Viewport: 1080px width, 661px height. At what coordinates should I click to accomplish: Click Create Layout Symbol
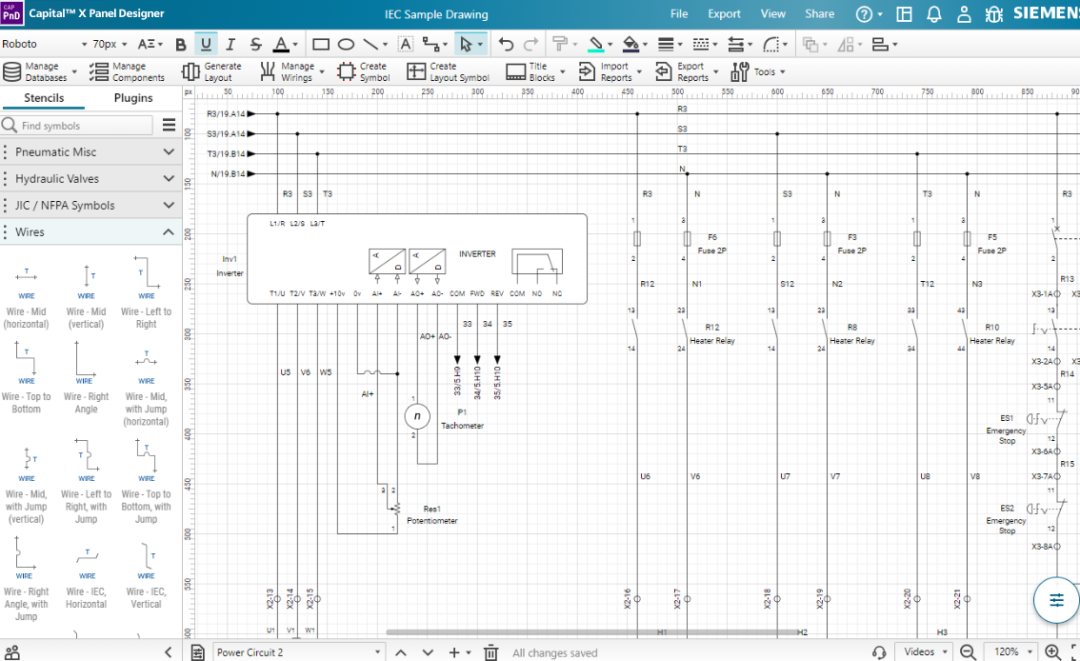click(448, 72)
